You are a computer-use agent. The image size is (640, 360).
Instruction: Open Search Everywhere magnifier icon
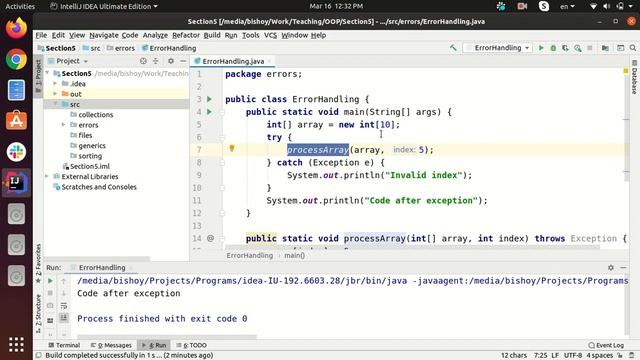633,48
